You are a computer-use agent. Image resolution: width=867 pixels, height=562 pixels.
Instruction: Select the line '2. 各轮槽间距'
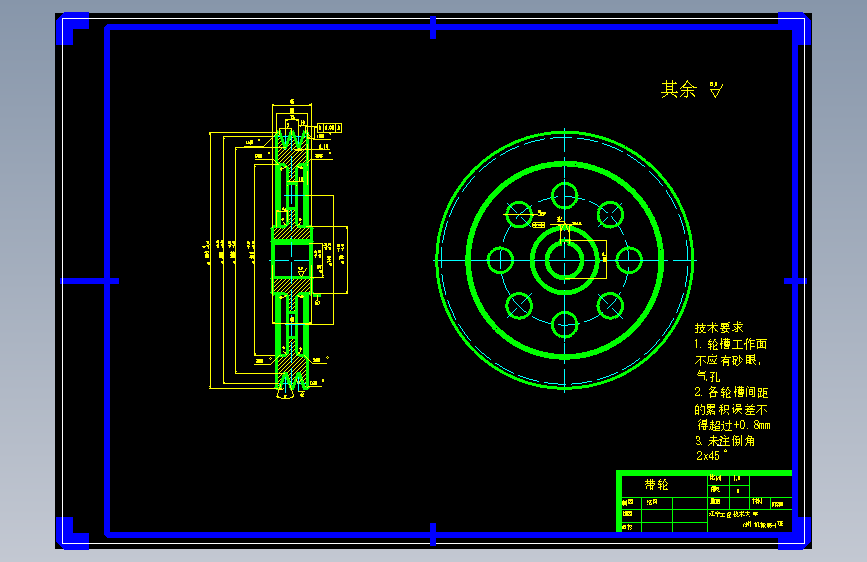(731, 392)
